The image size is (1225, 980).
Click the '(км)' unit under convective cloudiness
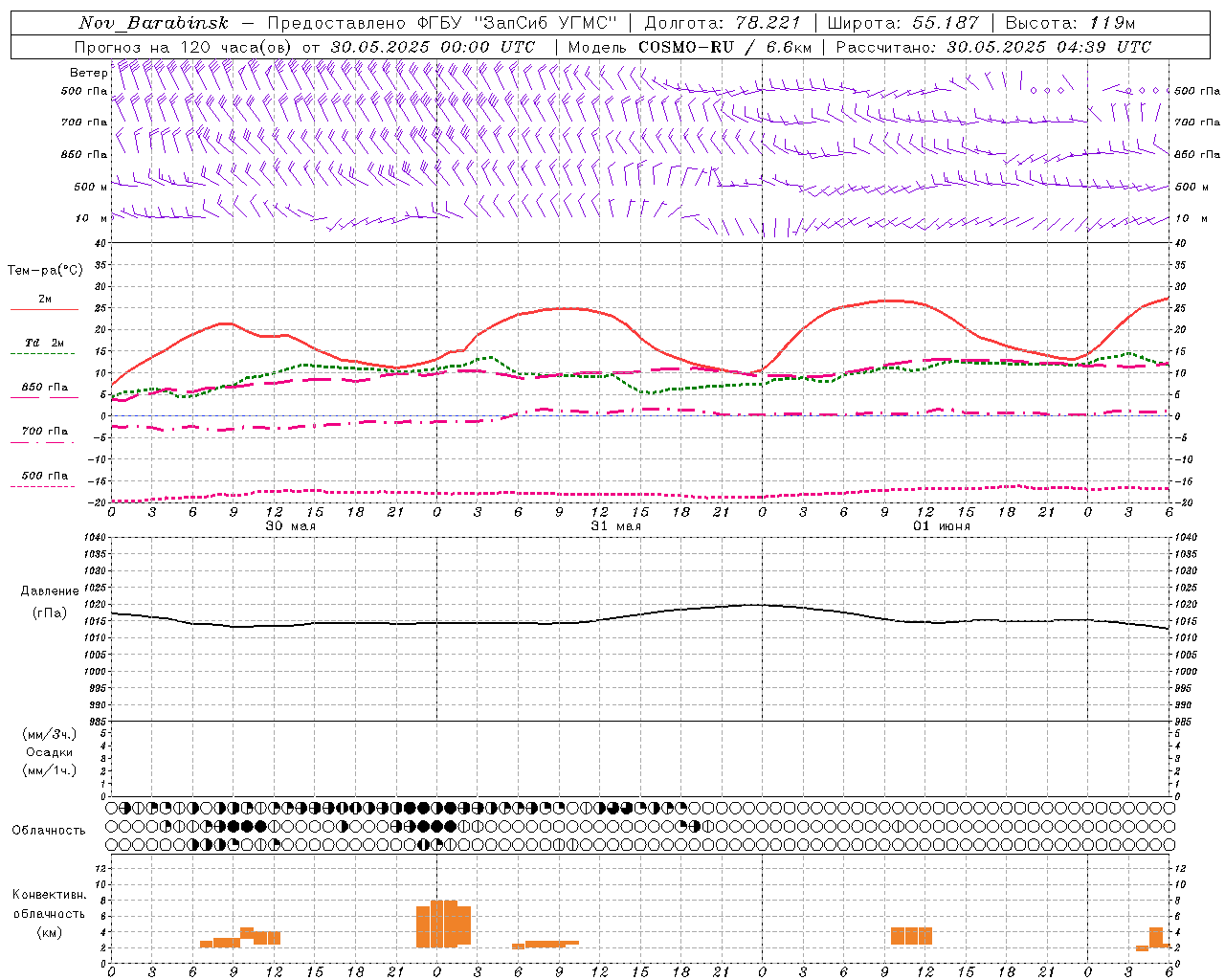click(x=49, y=932)
